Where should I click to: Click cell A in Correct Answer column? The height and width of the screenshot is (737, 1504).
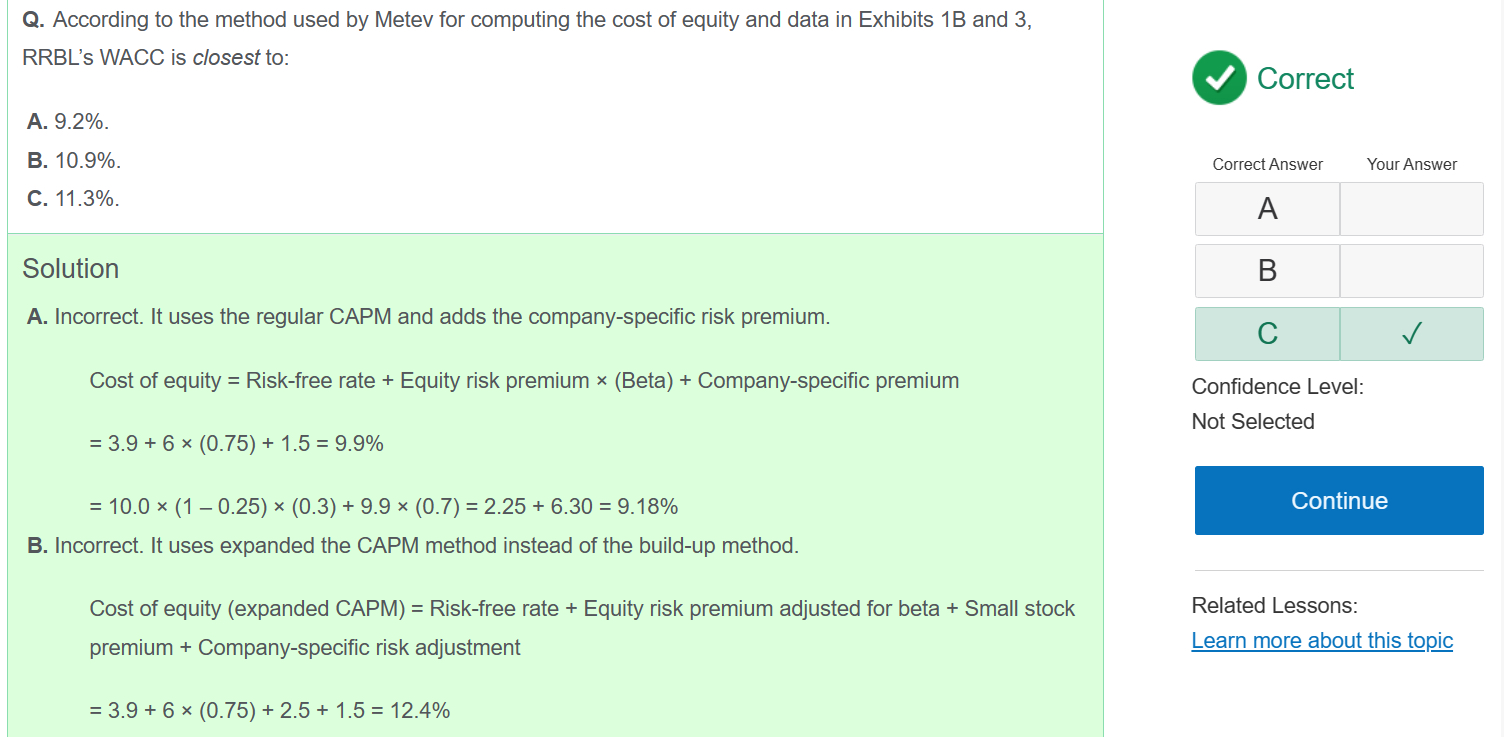pyautogui.click(x=1267, y=209)
